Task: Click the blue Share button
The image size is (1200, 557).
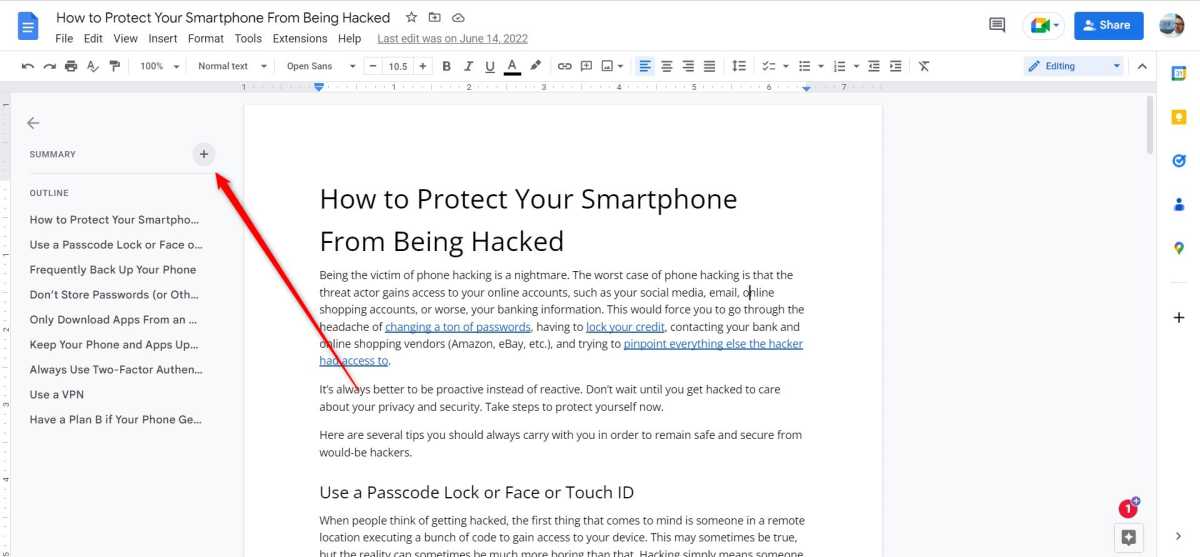Action: (1108, 25)
